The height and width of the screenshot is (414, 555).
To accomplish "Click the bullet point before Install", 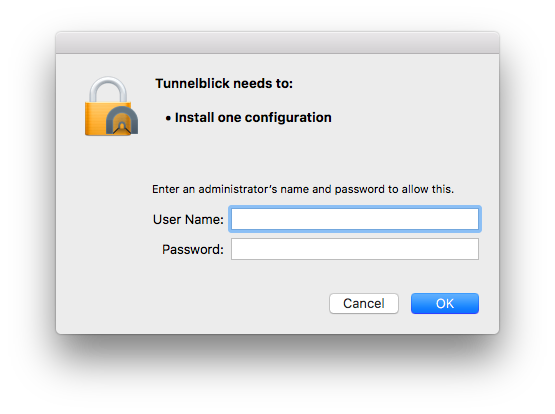I will point(168,119).
